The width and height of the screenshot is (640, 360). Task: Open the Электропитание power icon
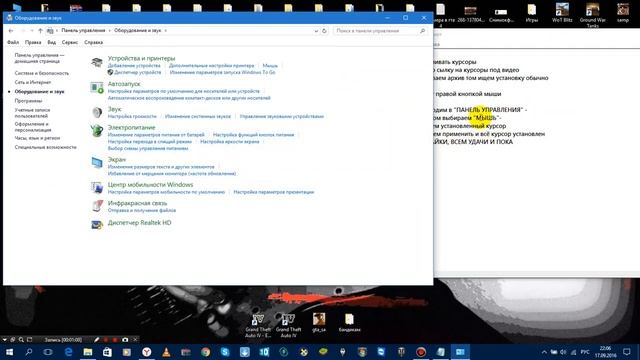[97, 131]
